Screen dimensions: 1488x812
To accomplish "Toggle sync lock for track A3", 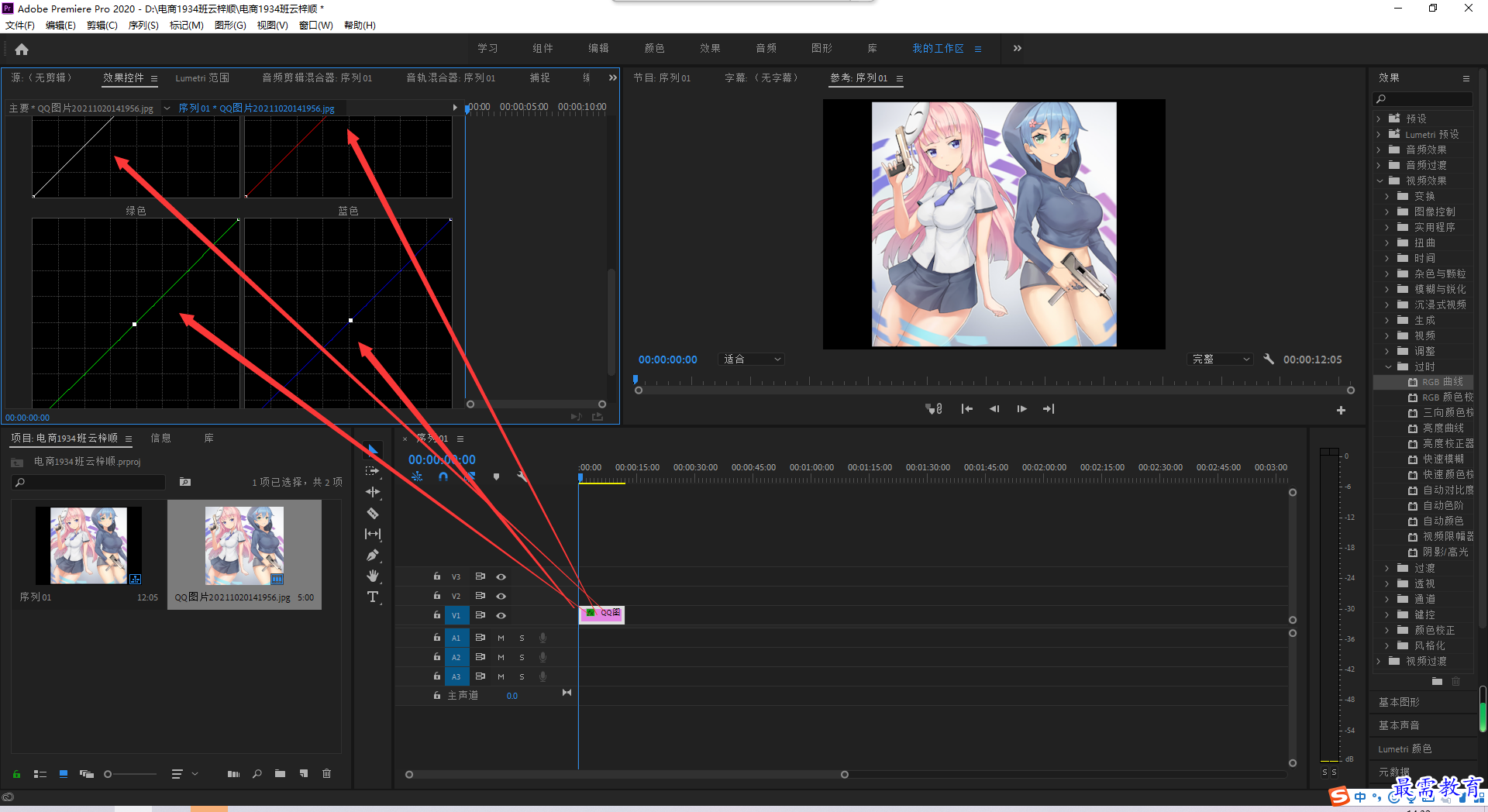I will click(x=480, y=676).
